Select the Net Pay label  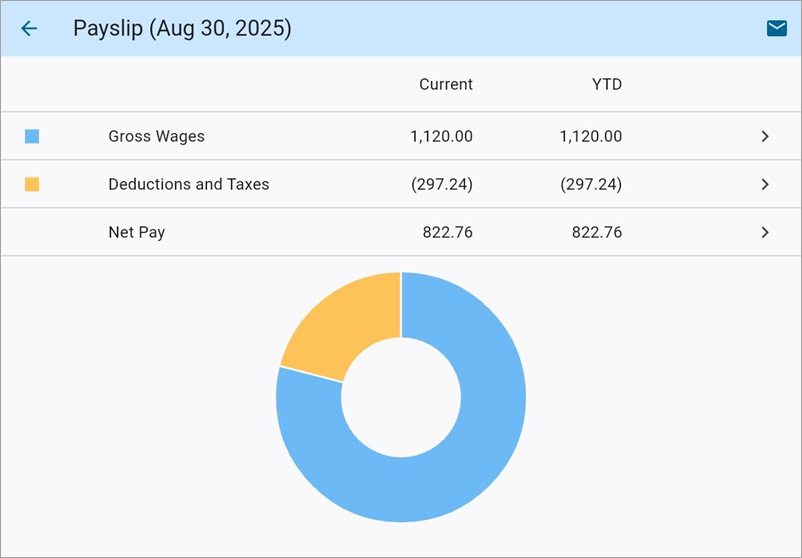click(x=136, y=232)
